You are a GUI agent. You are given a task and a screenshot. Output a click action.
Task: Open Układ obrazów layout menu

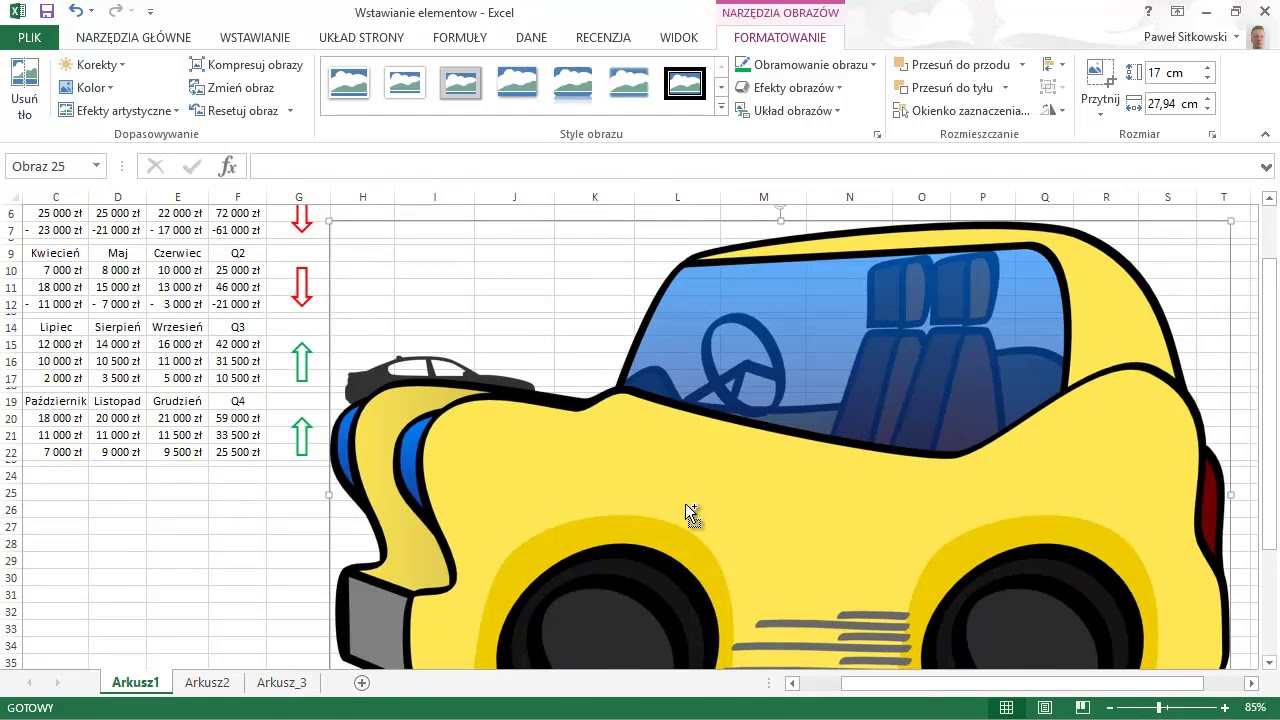point(787,111)
